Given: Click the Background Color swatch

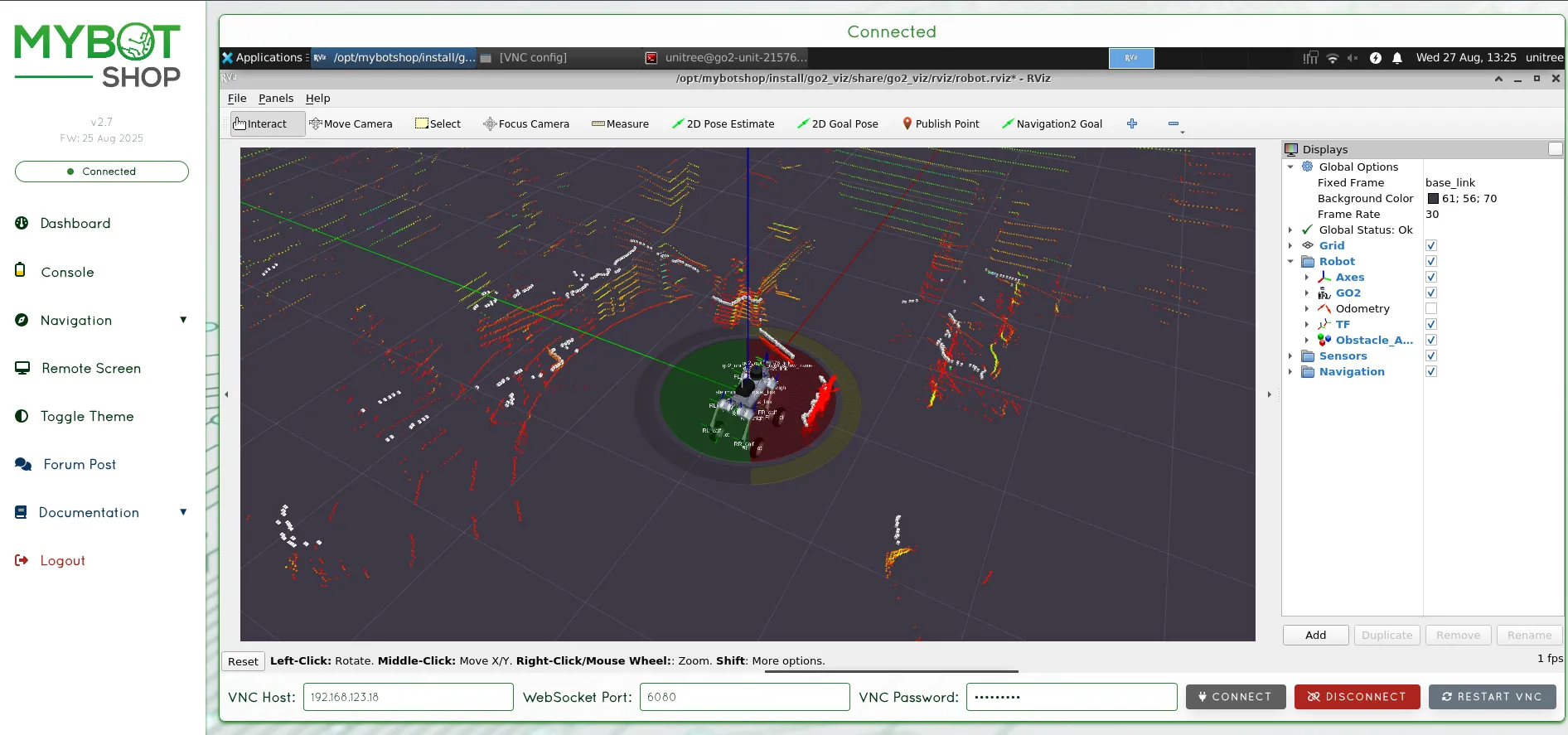Looking at the screenshot, I should (1433, 198).
